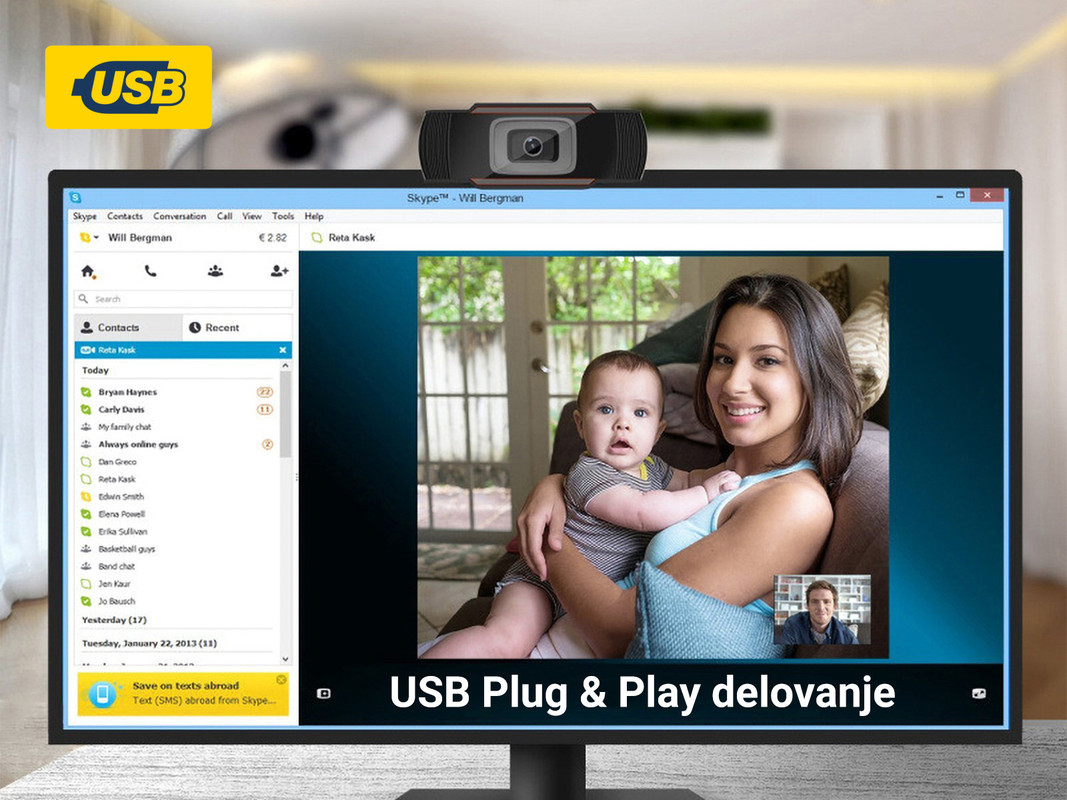Click the recent list scrollbar thumb
The width and height of the screenshot is (1067, 800).
[x=285, y=415]
